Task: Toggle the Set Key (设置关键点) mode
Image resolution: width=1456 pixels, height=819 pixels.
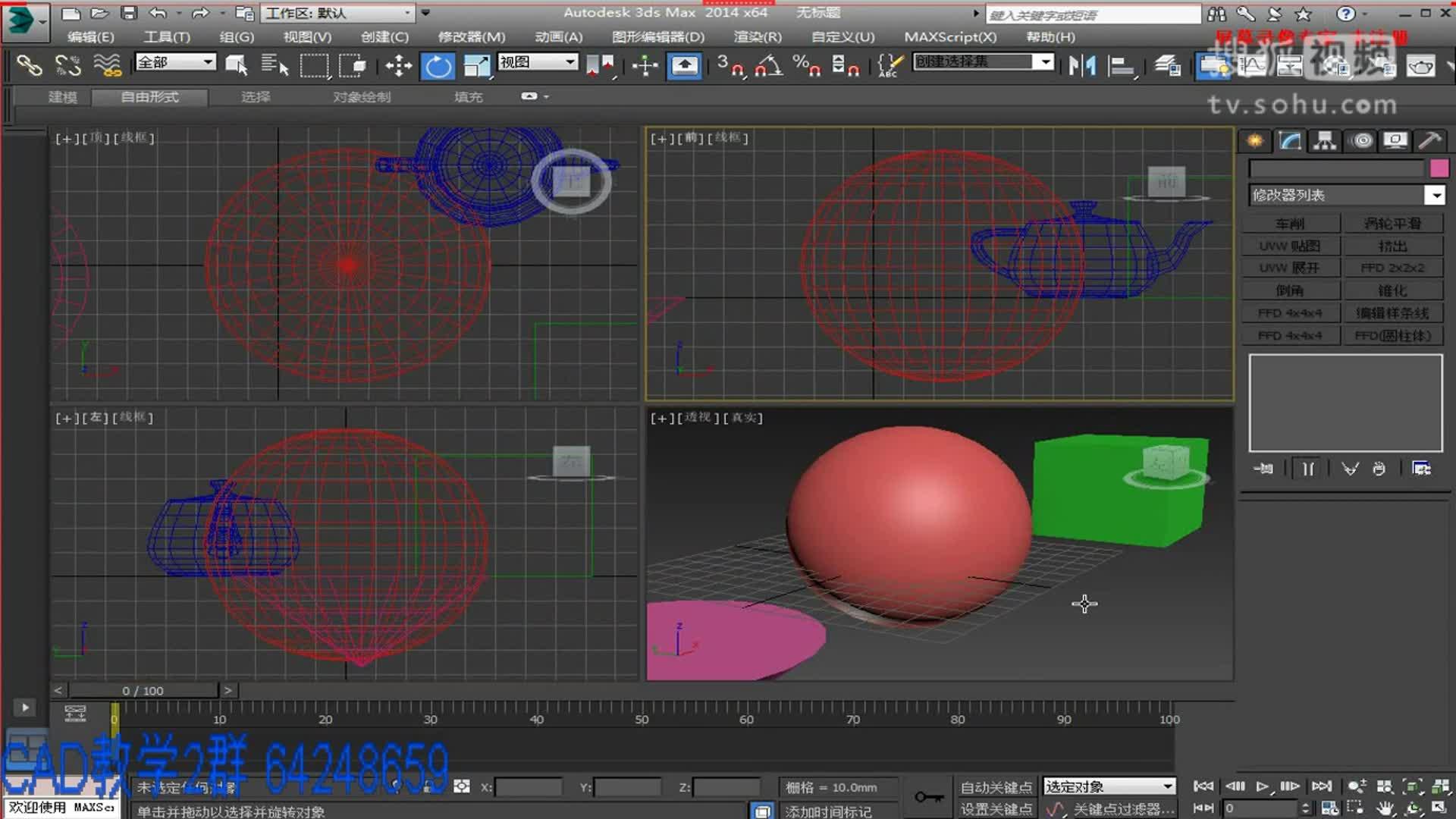Action: point(996,809)
